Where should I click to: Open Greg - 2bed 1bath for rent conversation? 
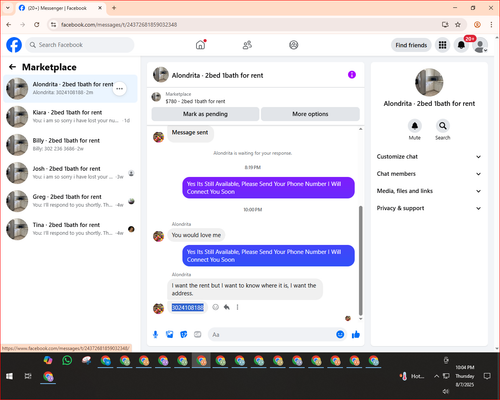click(70, 201)
